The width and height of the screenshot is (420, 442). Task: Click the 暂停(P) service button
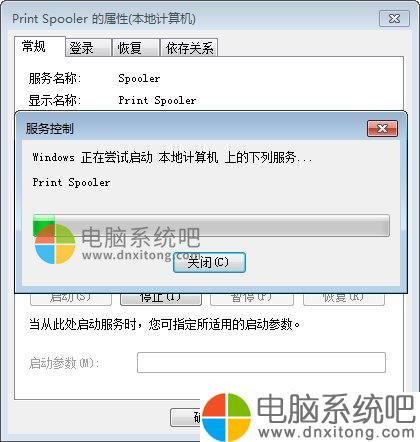[x=252, y=299]
